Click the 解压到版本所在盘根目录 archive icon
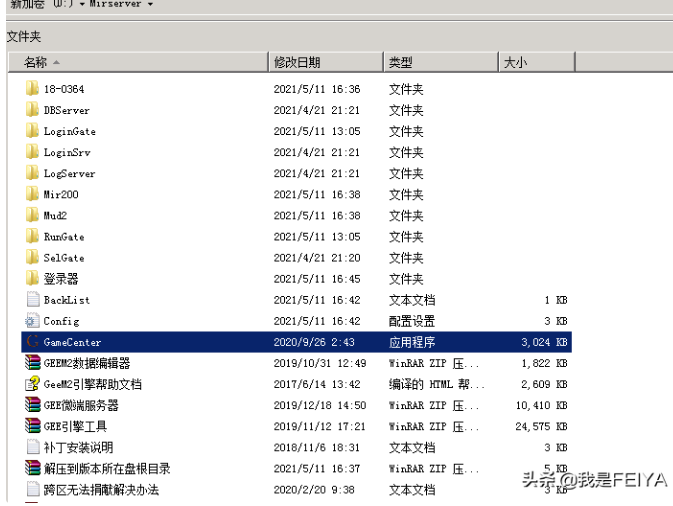Screen dimensions: 673x506 point(33,468)
